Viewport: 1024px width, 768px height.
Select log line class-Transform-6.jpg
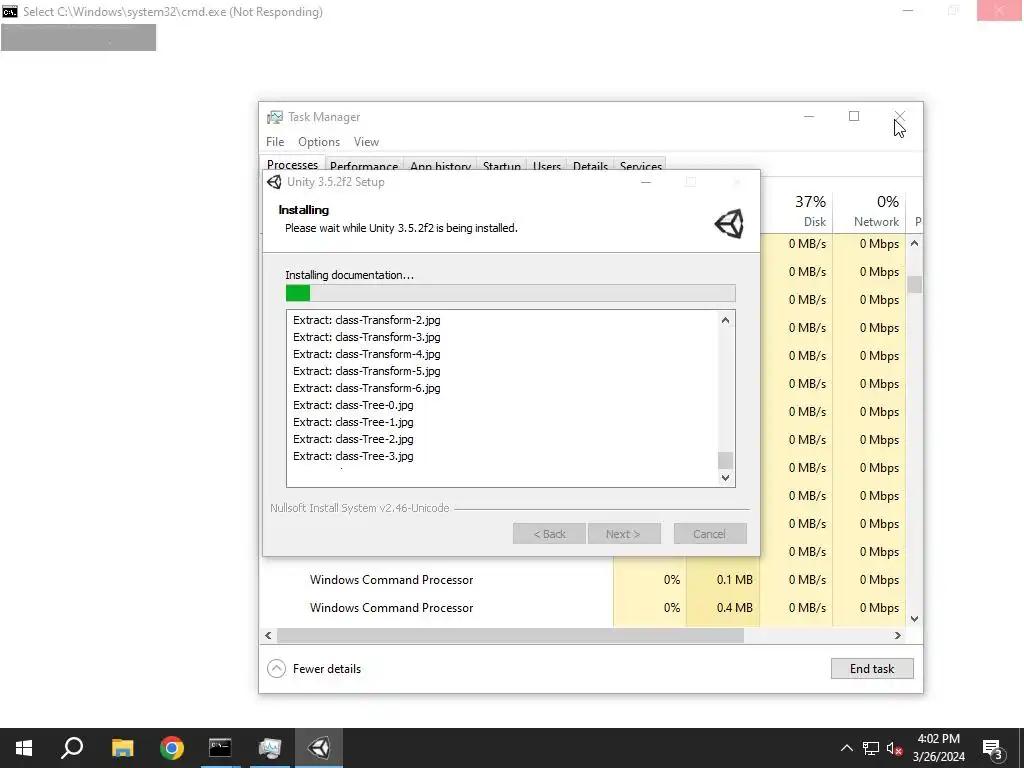[x=366, y=388]
